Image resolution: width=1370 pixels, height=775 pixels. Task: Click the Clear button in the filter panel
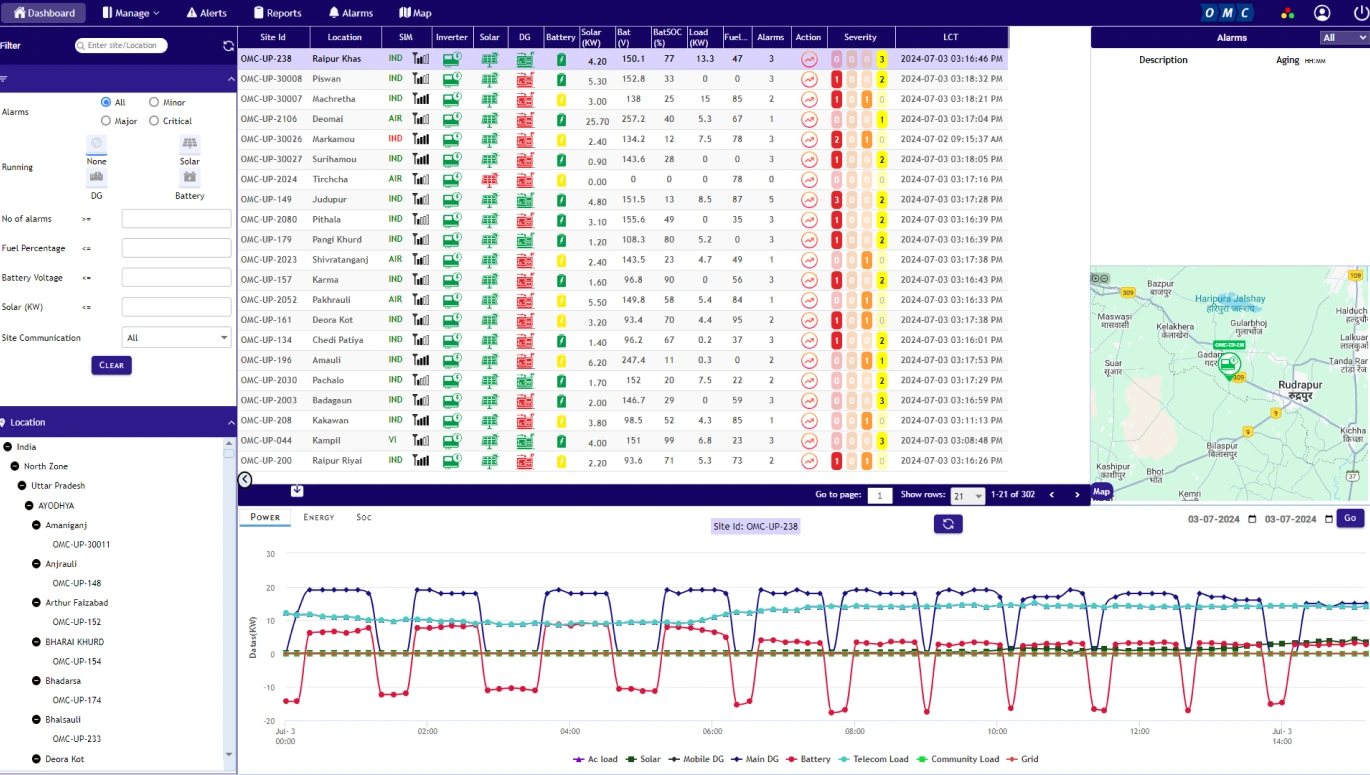[111, 365]
